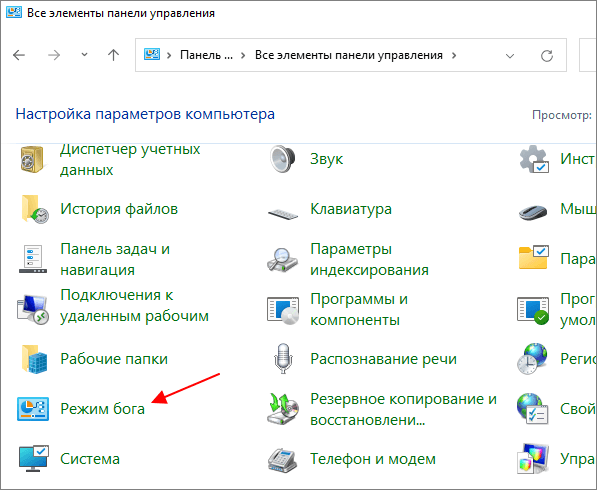Click the Клавиатура keyboard icon
Viewport: 597px width, 490px height.
pyautogui.click(x=283, y=214)
